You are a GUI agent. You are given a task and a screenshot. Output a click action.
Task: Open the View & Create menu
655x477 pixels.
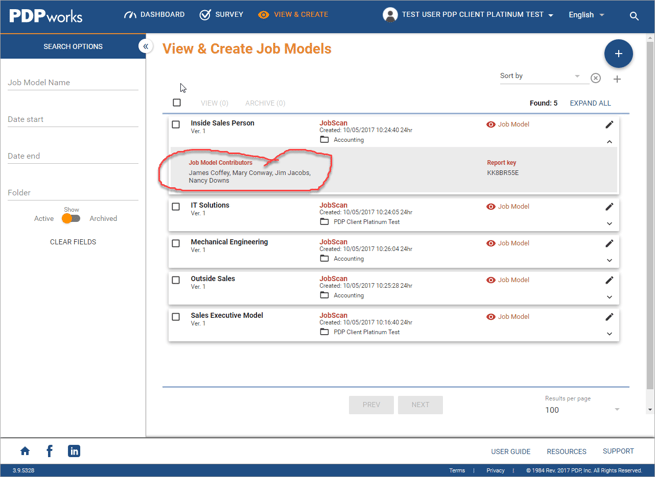pyautogui.click(x=293, y=15)
